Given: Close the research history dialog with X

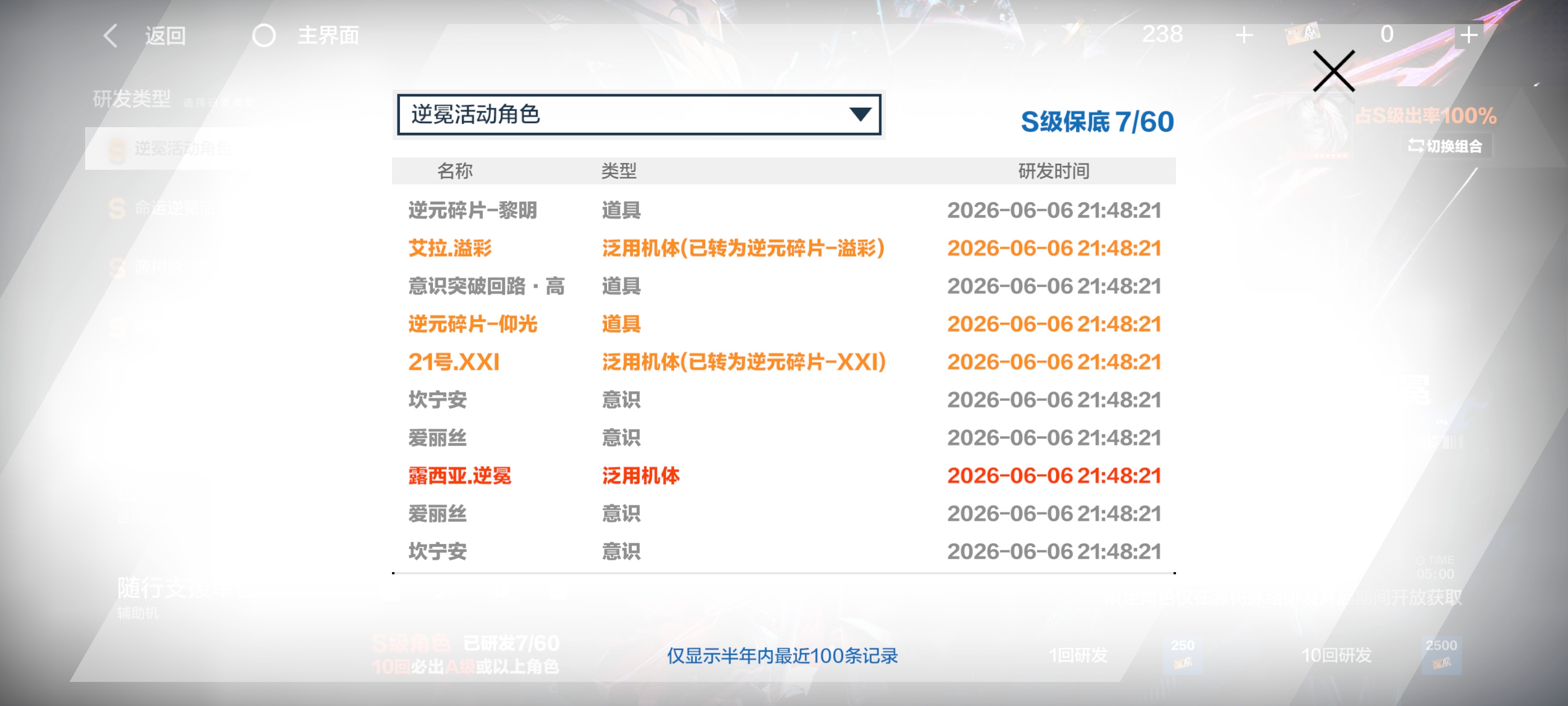Looking at the screenshot, I should click(x=1333, y=71).
